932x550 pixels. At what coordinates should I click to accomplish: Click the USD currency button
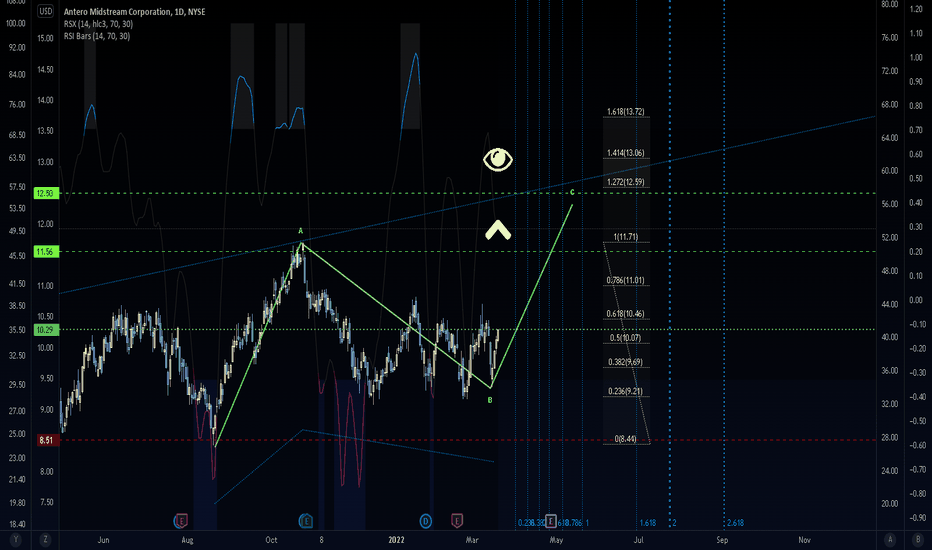coord(45,11)
